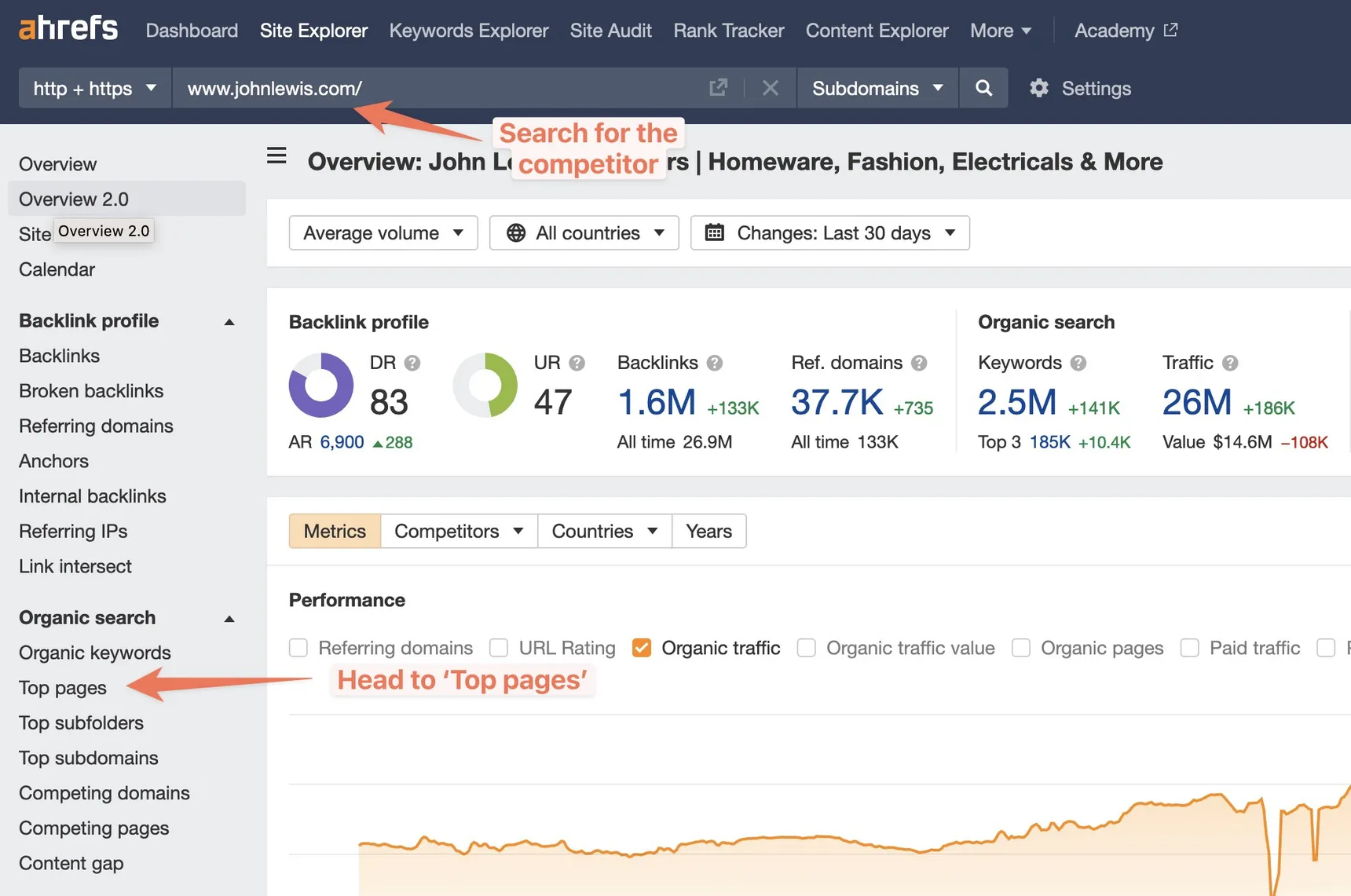Open Broken backlinks report

(x=91, y=391)
